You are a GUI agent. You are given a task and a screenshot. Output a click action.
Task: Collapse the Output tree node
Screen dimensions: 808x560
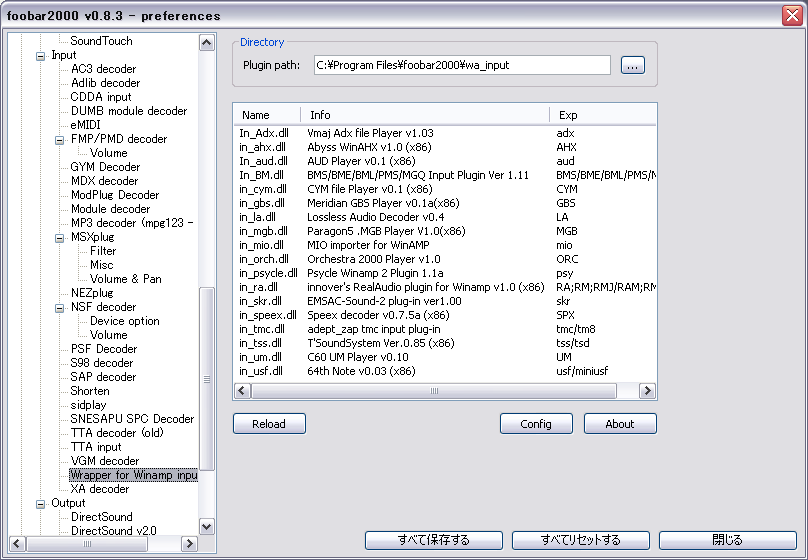[41, 503]
